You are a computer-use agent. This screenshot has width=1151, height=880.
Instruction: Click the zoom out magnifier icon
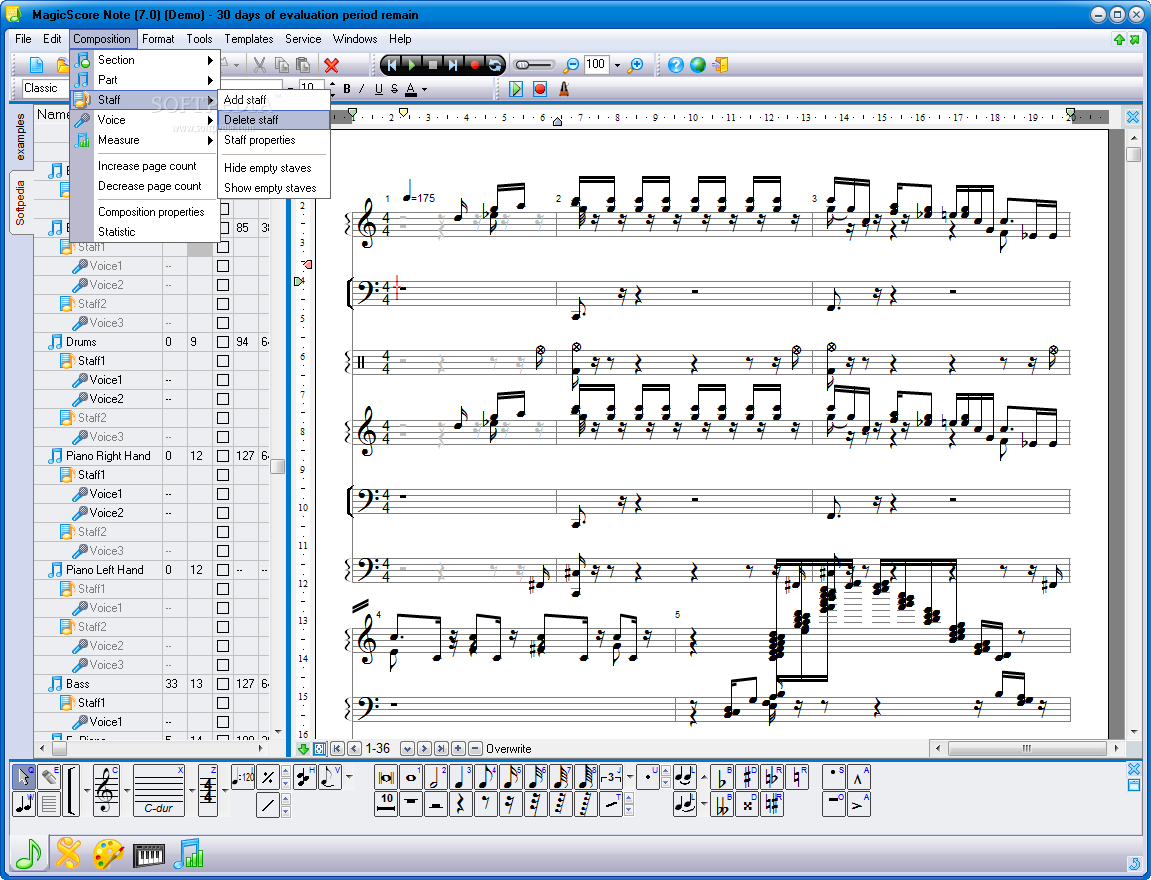click(x=570, y=65)
